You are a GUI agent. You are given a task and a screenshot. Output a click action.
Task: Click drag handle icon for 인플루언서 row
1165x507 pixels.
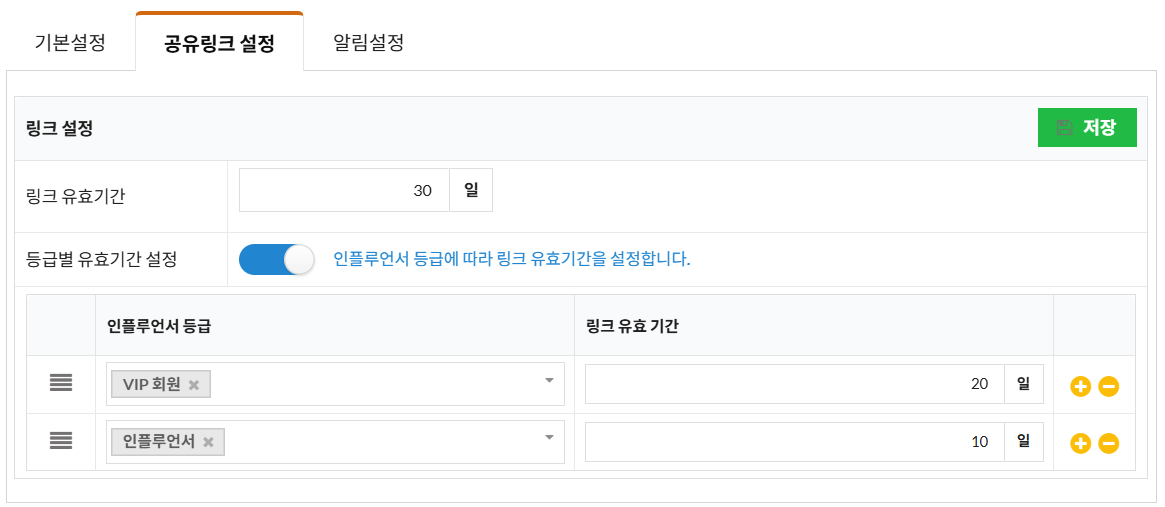[61, 441]
